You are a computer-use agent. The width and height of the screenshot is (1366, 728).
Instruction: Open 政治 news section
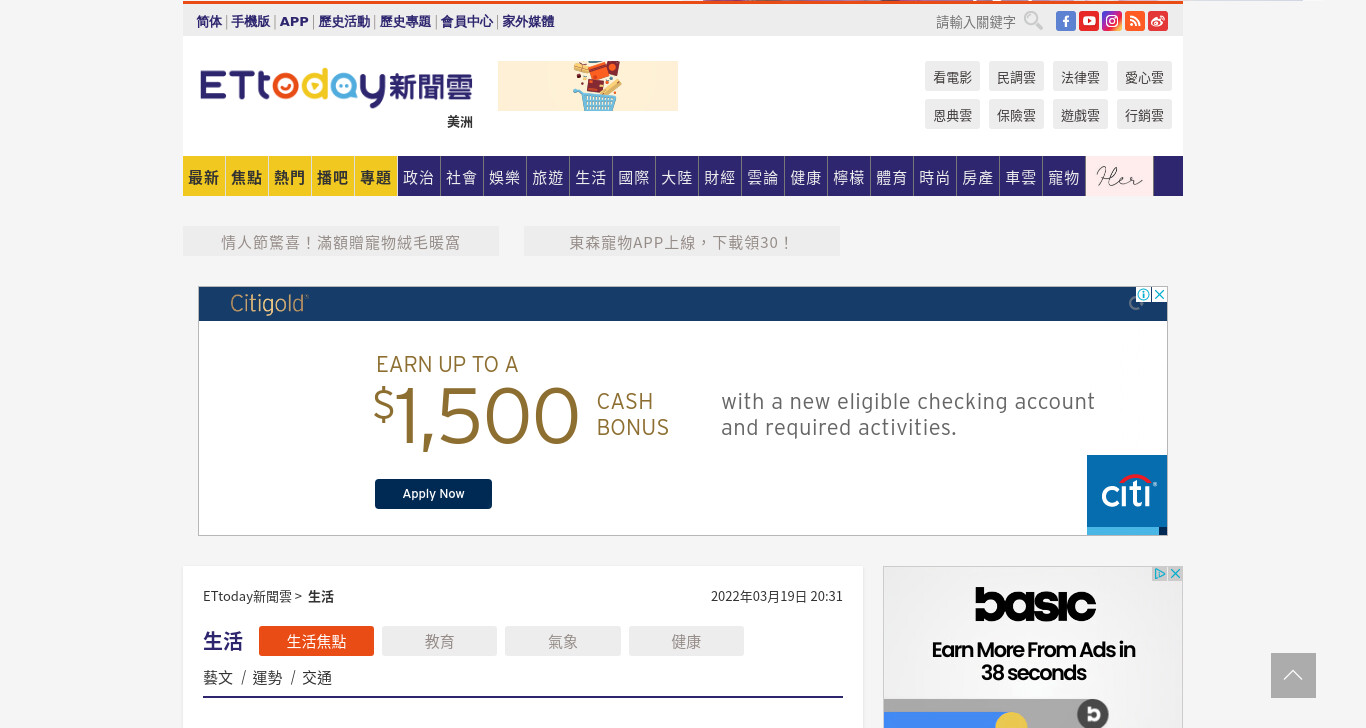419,176
